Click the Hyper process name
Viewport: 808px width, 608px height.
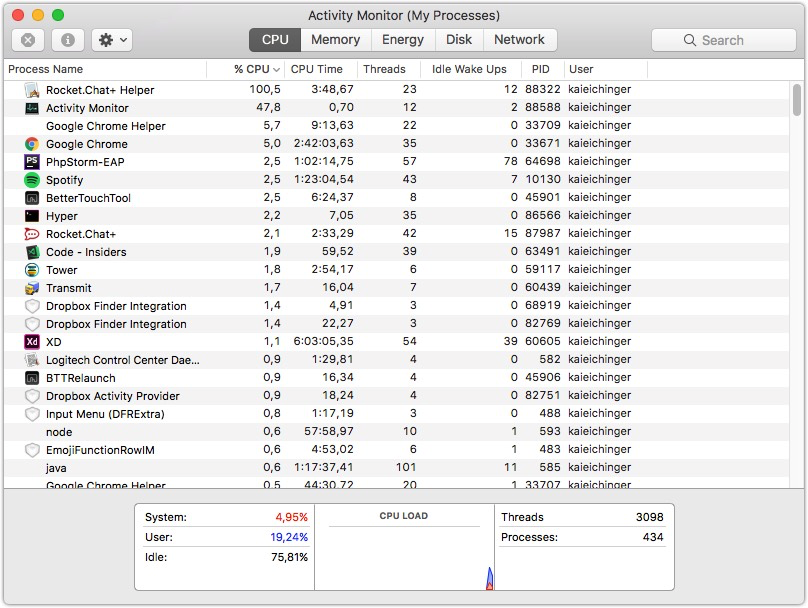tap(62, 216)
